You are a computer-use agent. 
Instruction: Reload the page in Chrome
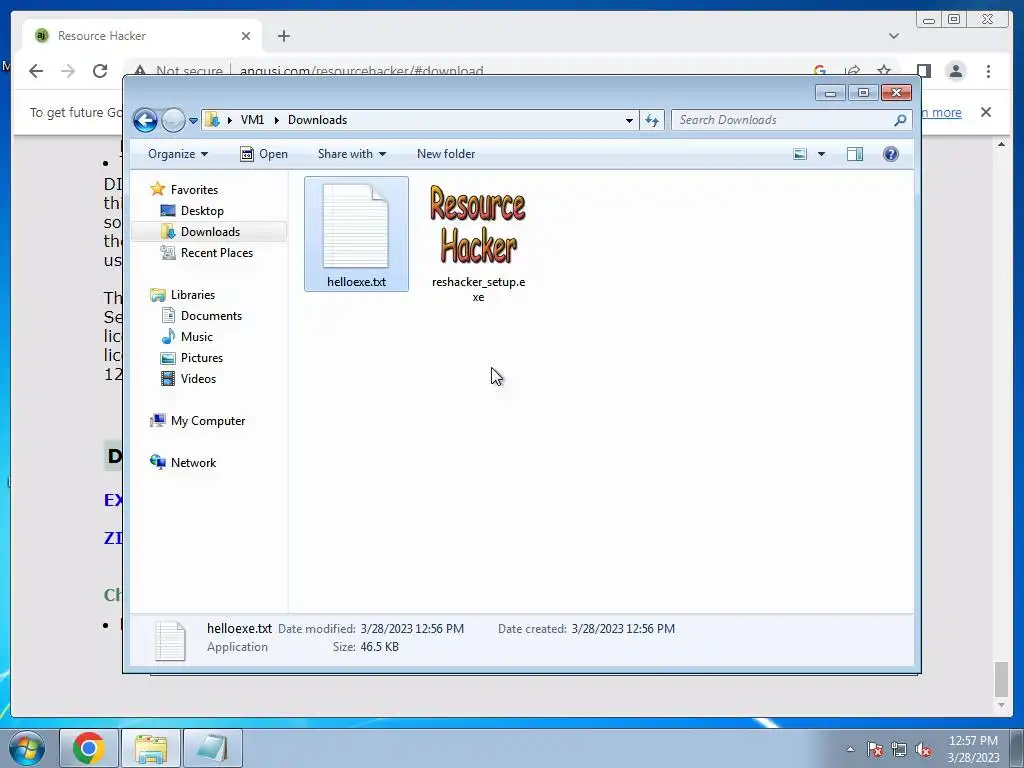[100, 71]
